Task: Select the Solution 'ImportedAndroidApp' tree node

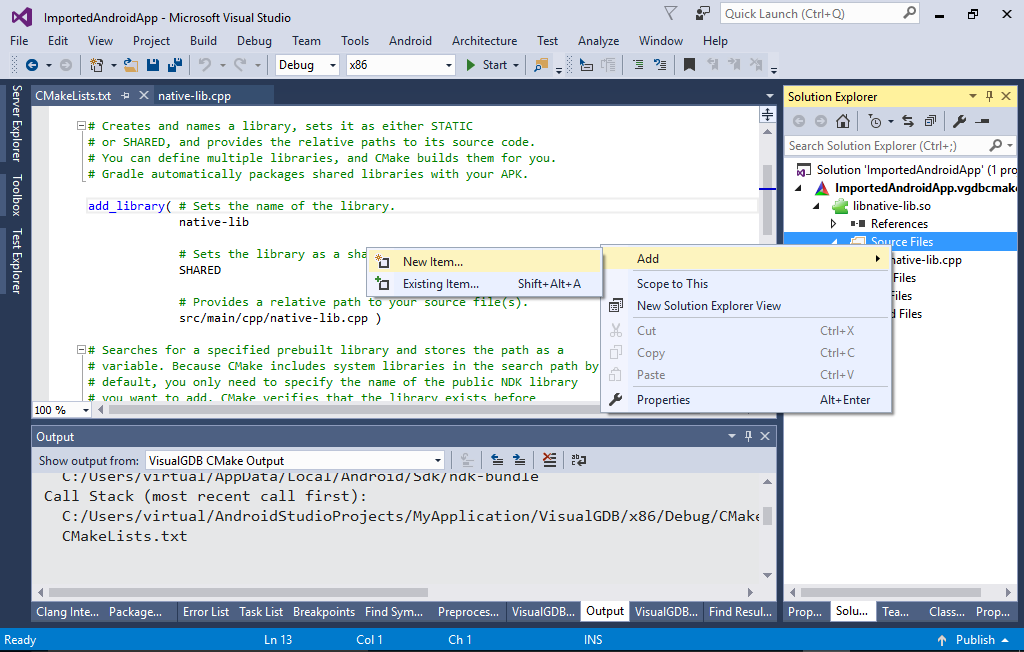Action: [906, 170]
